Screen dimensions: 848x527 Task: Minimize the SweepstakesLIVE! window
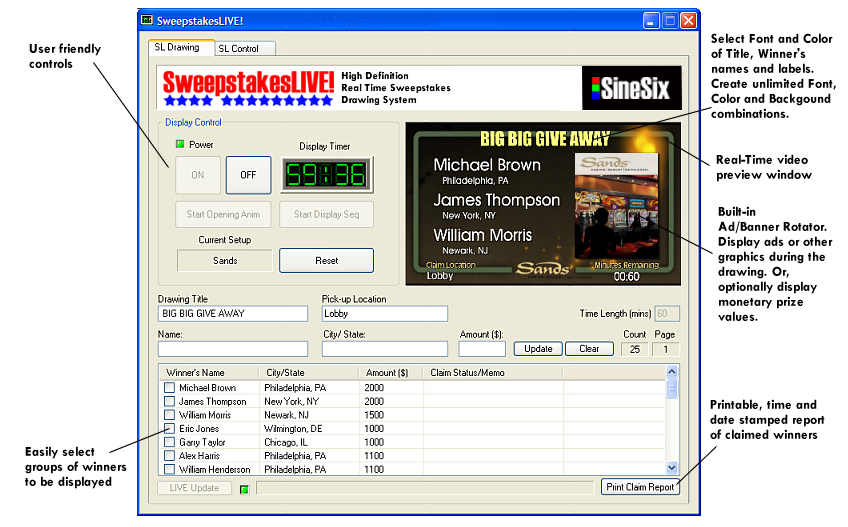tap(651, 21)
